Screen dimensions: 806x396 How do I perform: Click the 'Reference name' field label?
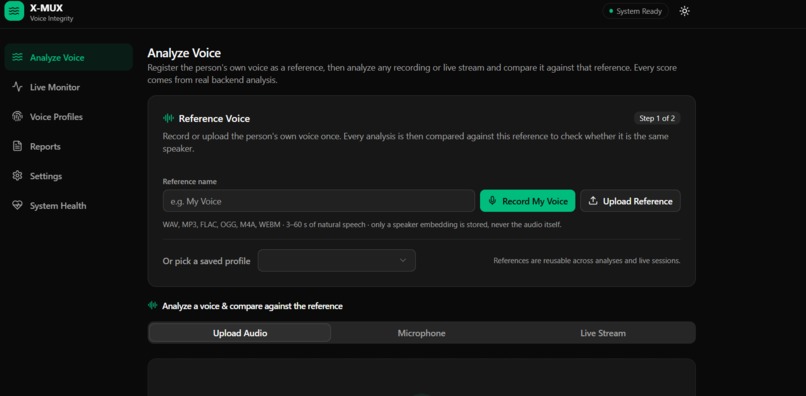point(190,182)
